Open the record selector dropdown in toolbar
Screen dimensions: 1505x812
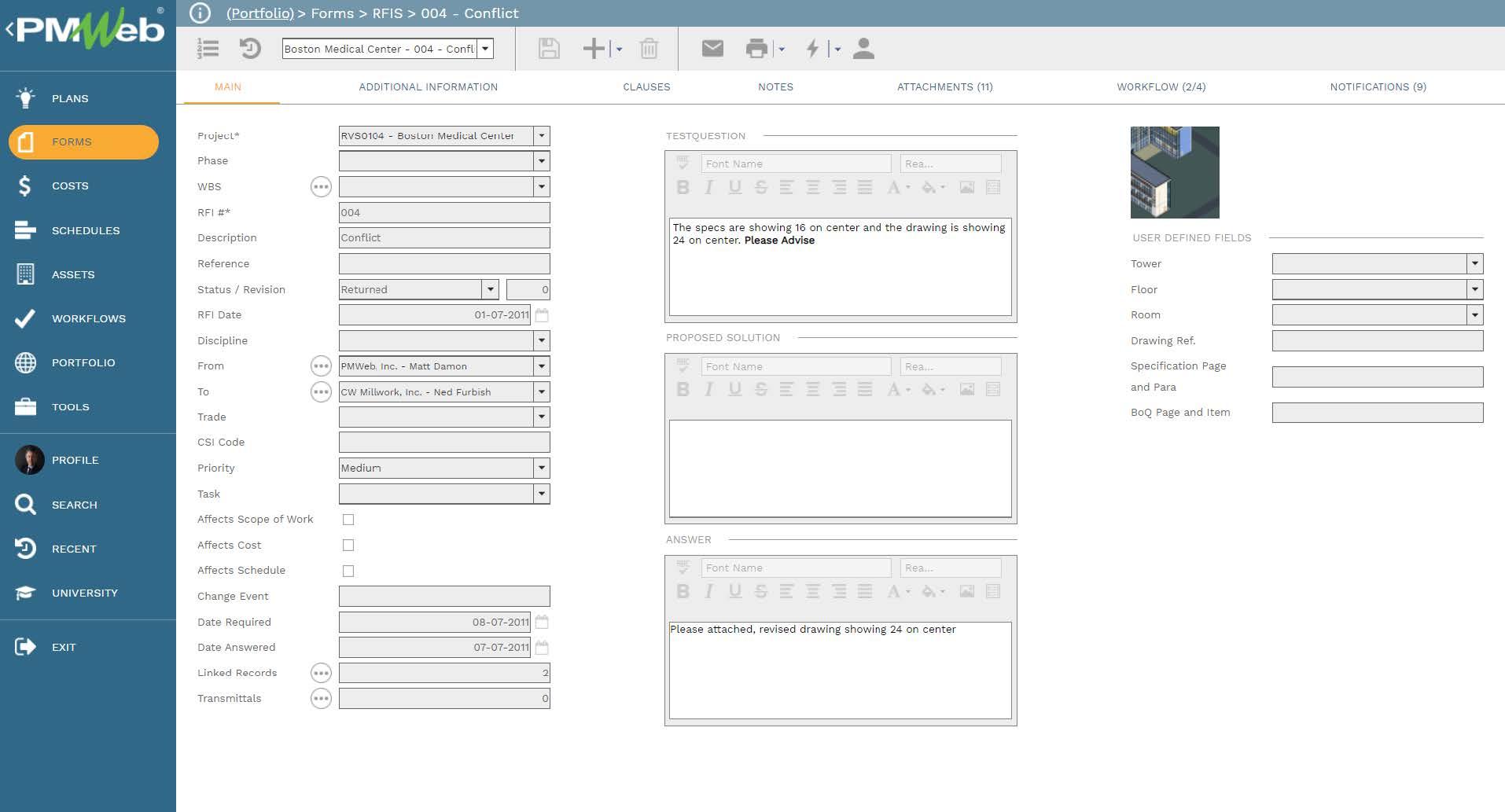click(x=486, y=49)
